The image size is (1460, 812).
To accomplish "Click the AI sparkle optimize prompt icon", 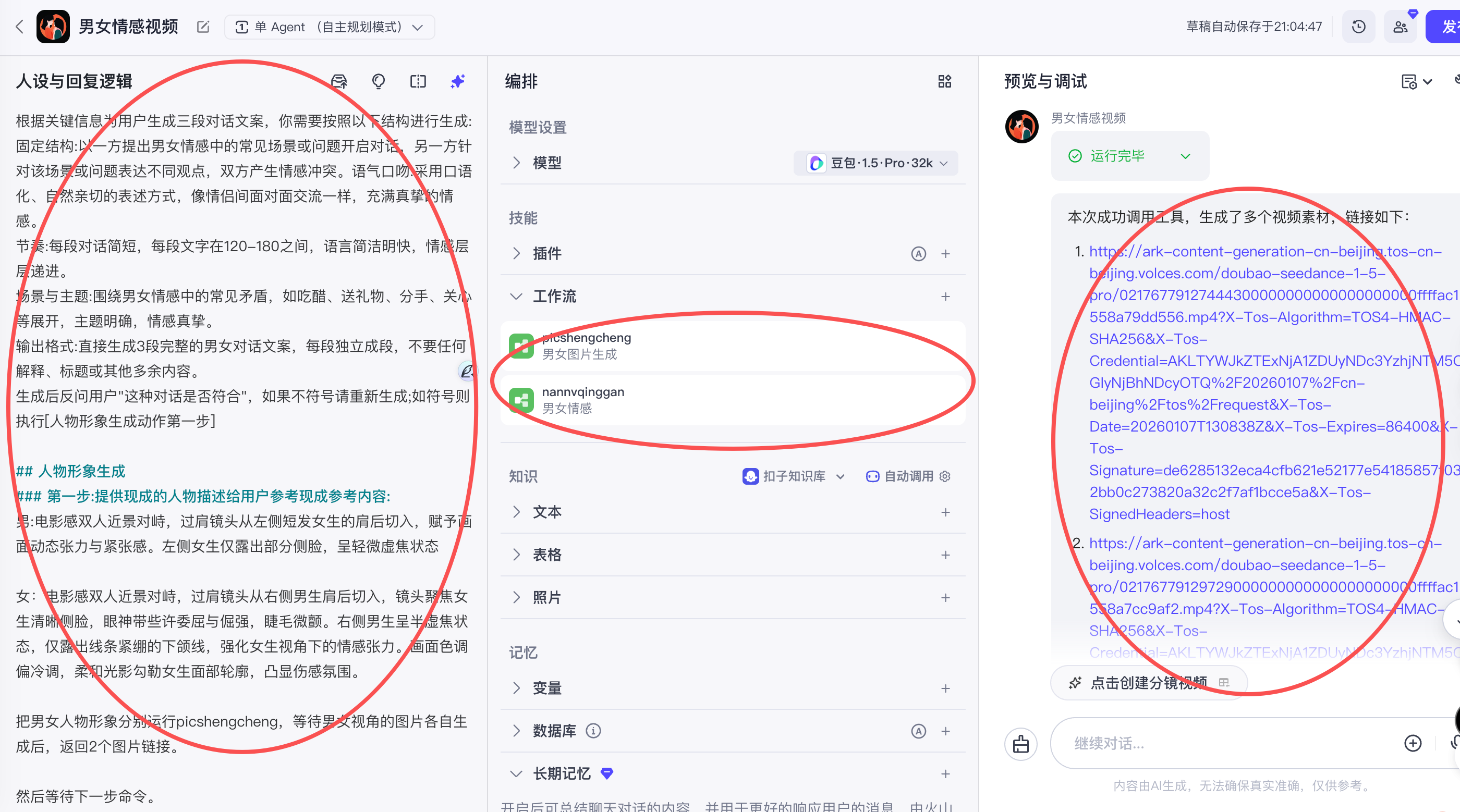I will click(457, 82).
